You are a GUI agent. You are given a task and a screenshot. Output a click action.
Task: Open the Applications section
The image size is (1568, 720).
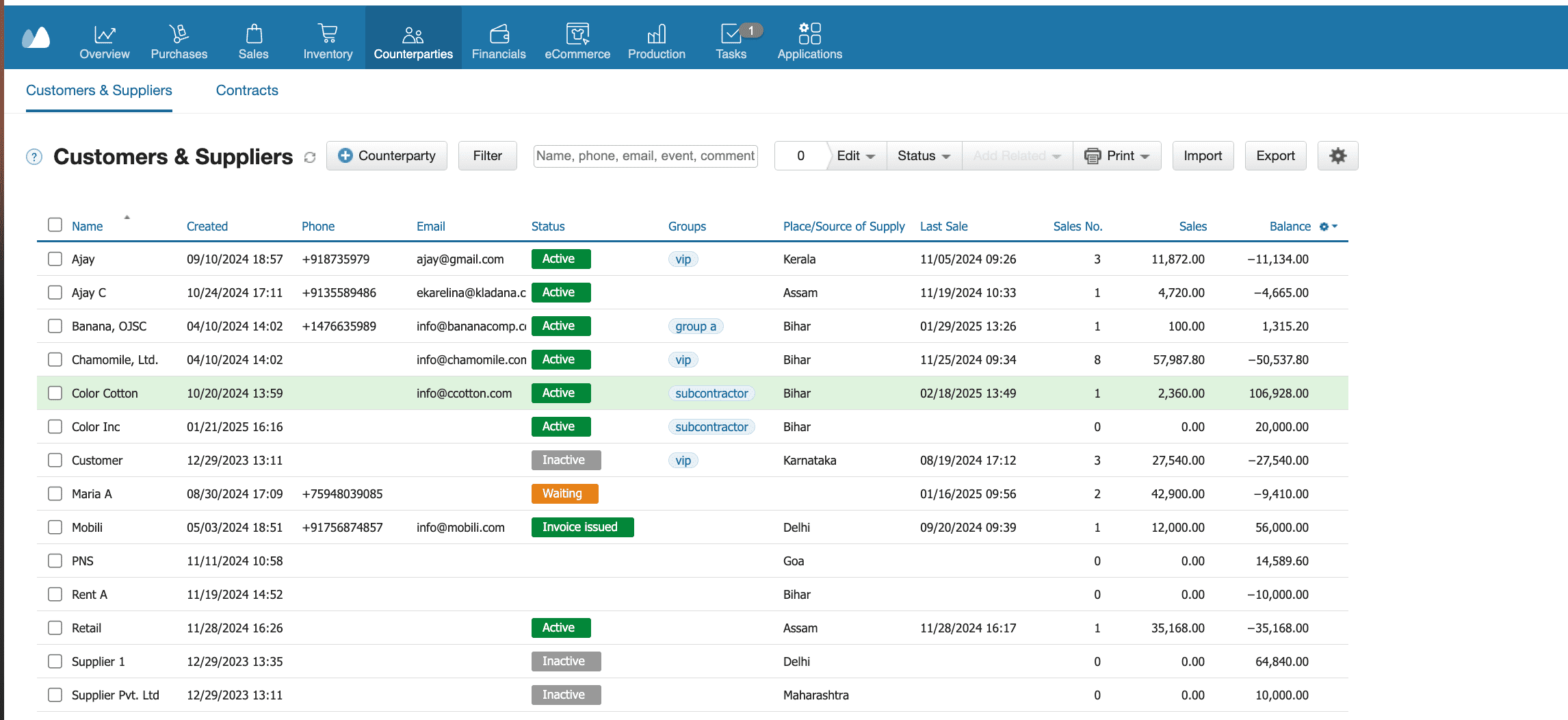[x=810, y=41]
